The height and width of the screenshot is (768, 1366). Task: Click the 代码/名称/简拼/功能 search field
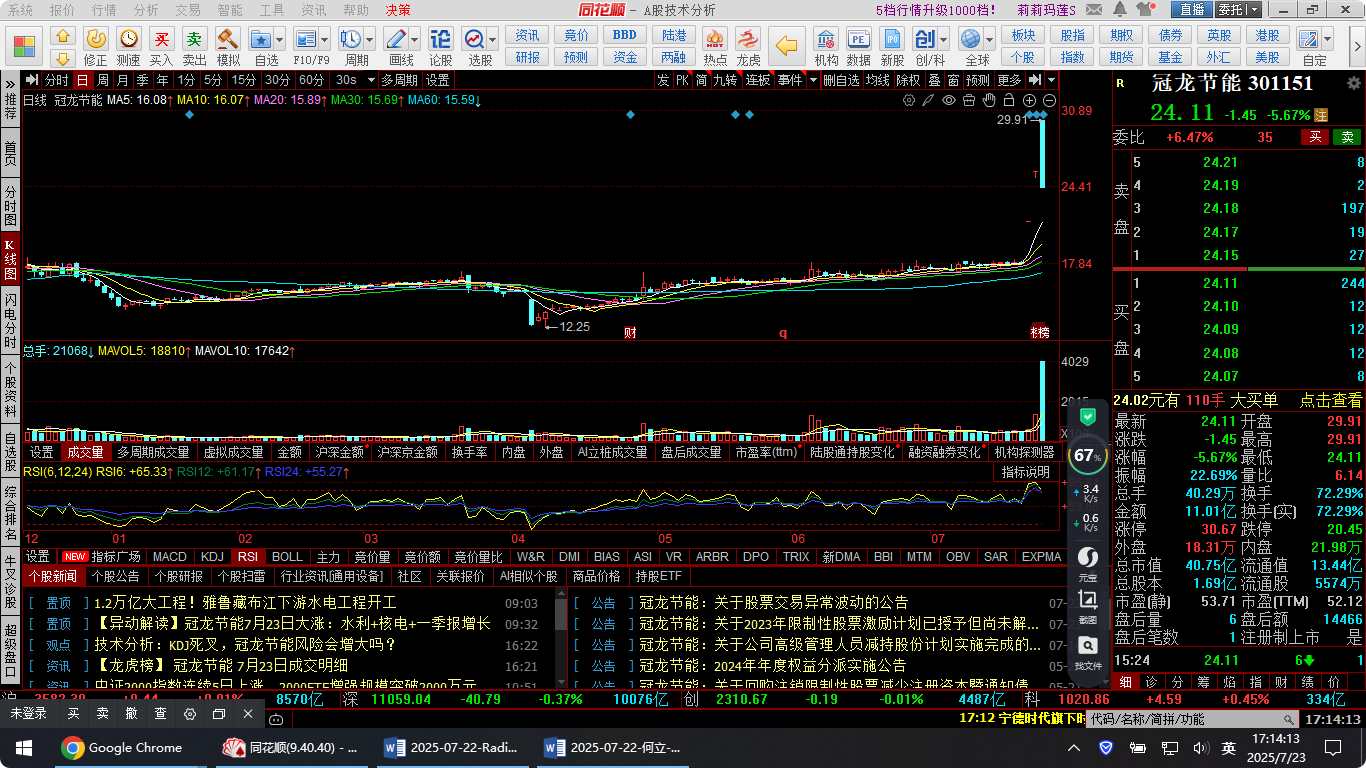click(x=1190, y=719)
